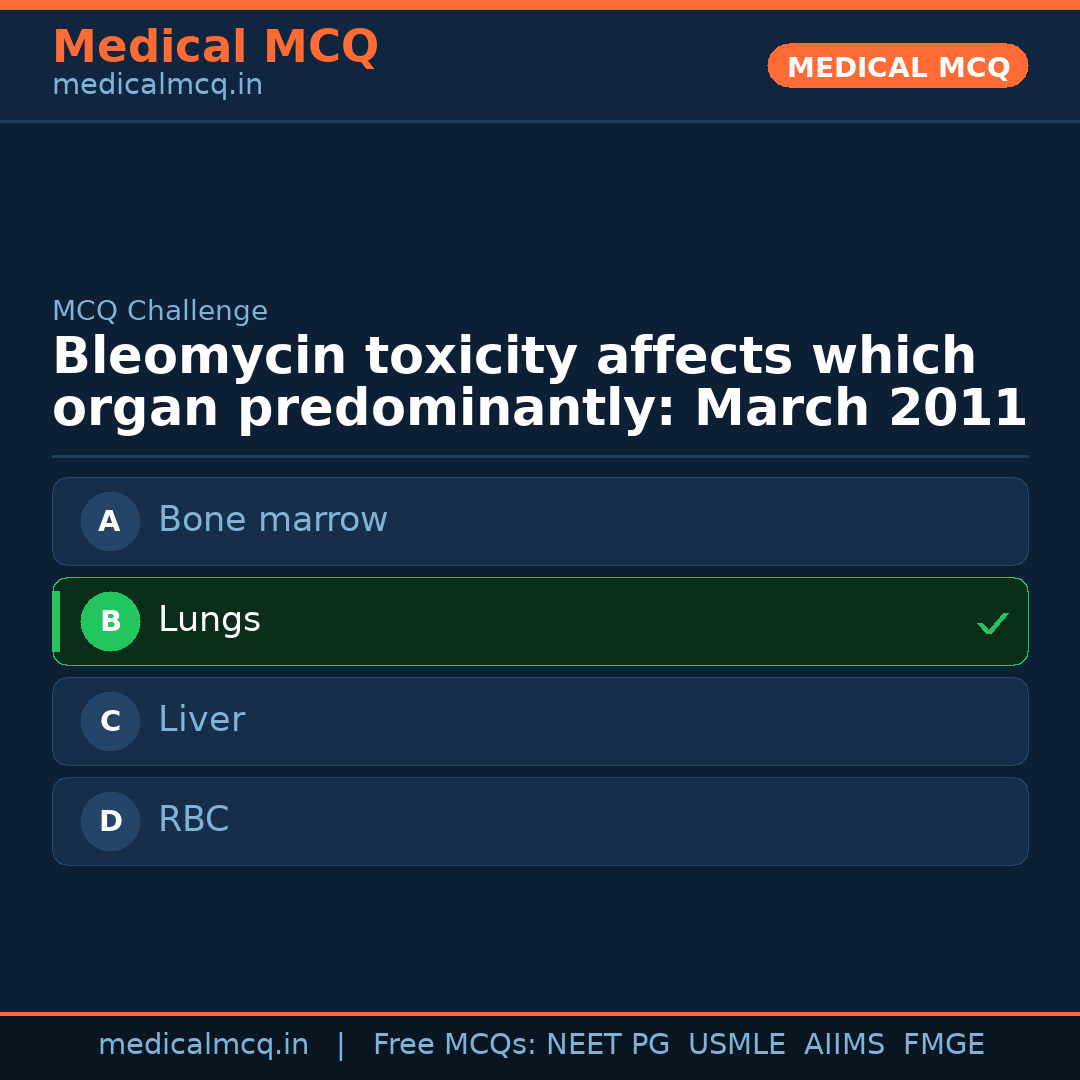Viewport: 1080px width, 1080px height.
Task: Click the green checkmark on Lungs option
Action: click(x=992, y=623)
